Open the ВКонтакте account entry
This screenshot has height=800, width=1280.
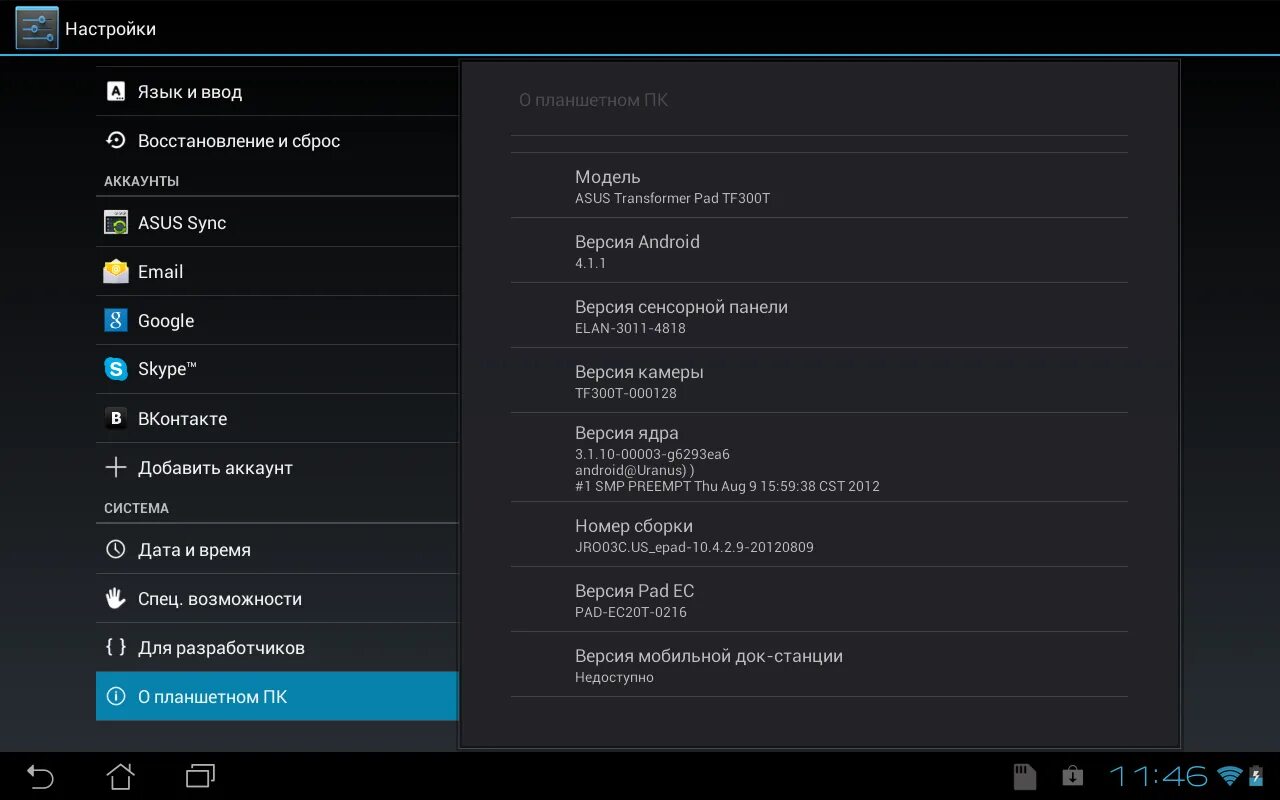(x=277, y=419)
